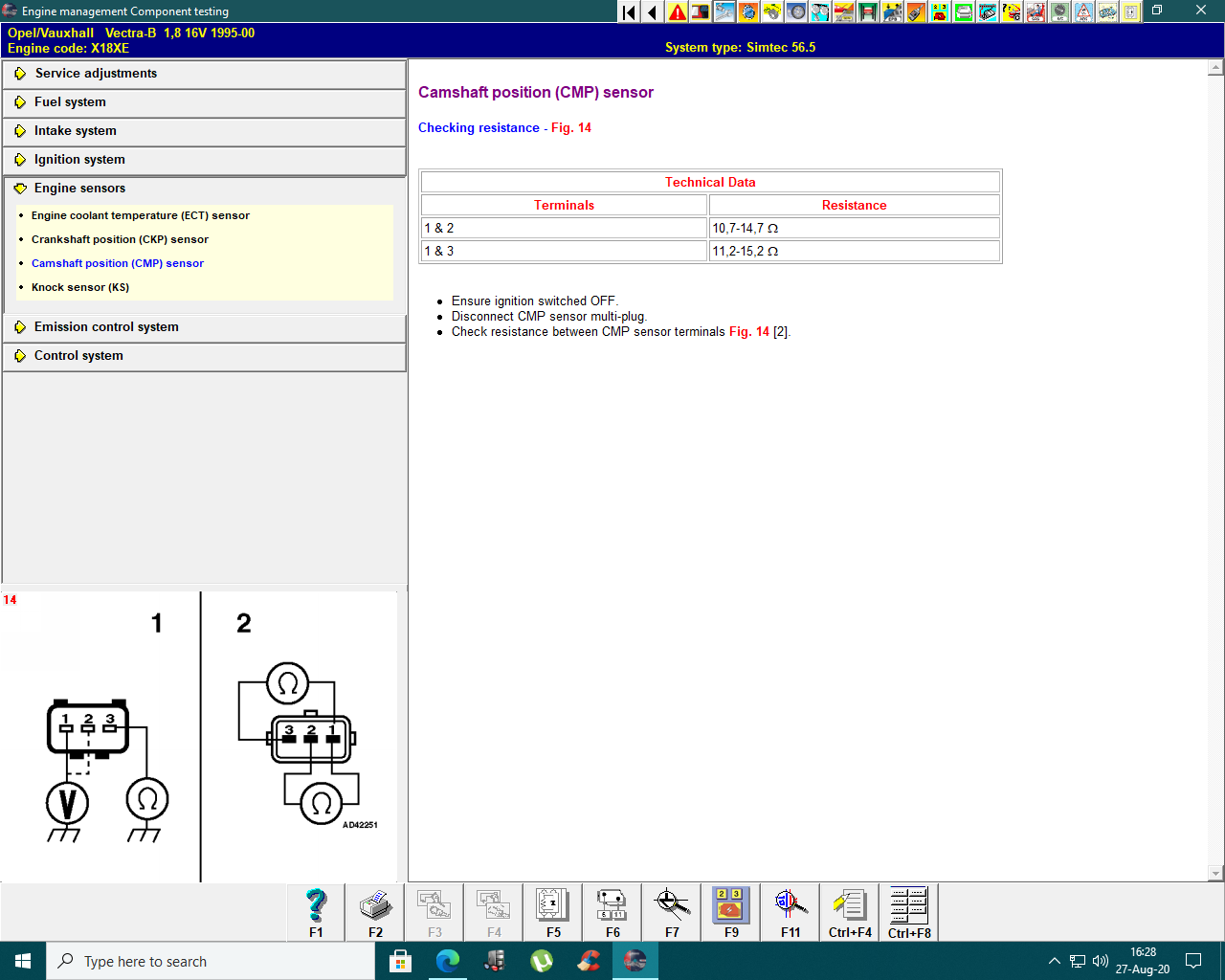Open the F7 component search button
The width and height of the screenshot is (1225, 980).
click(672, 912)
